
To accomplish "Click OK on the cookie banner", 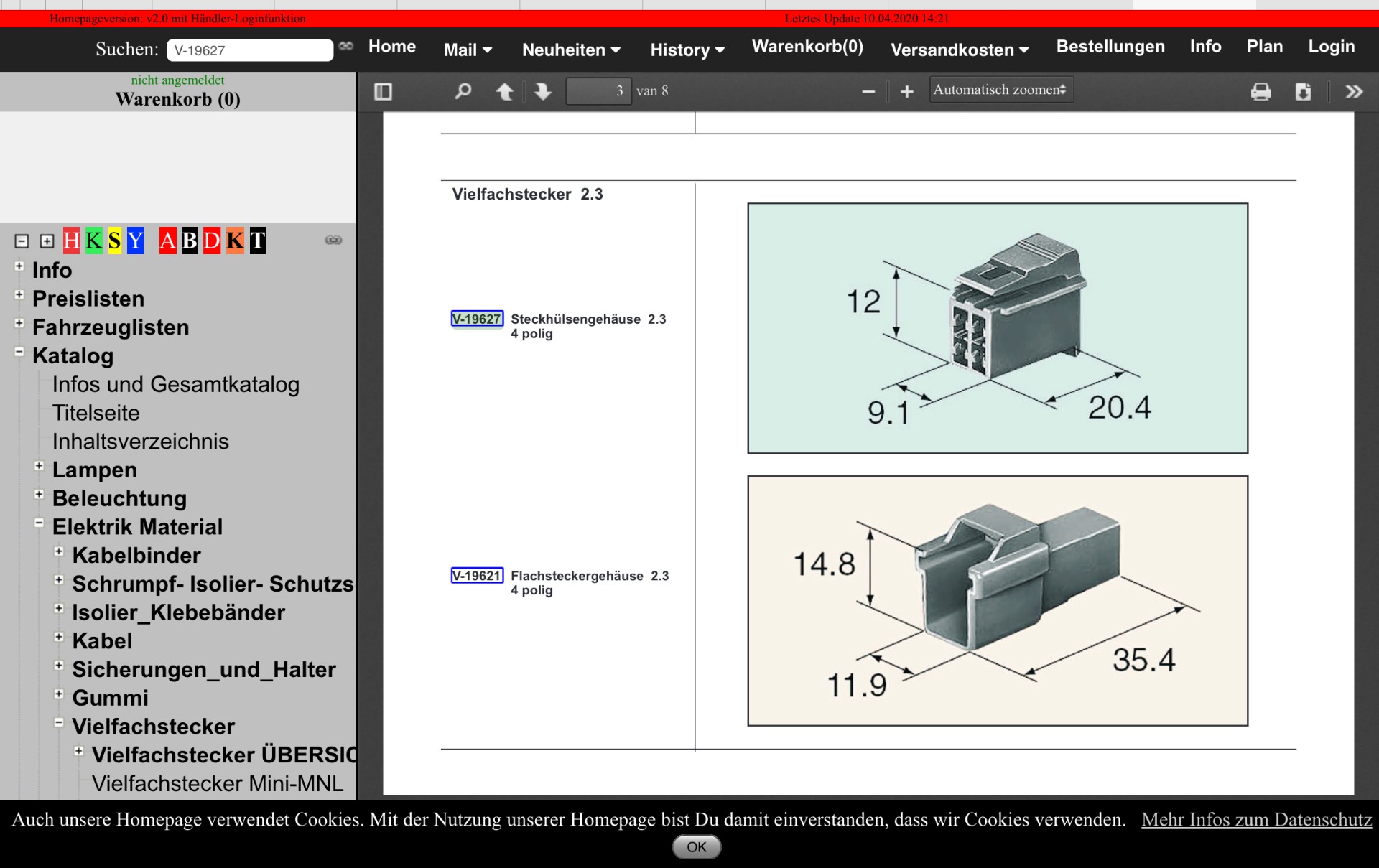I will [x=696, y=847].
